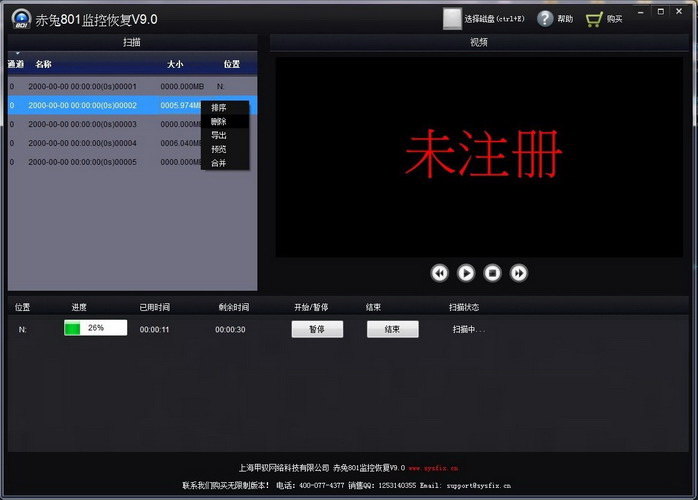This screenshot has width=698, height=500.
Task: Maximize the application window
Action: [x=661, y=12]
